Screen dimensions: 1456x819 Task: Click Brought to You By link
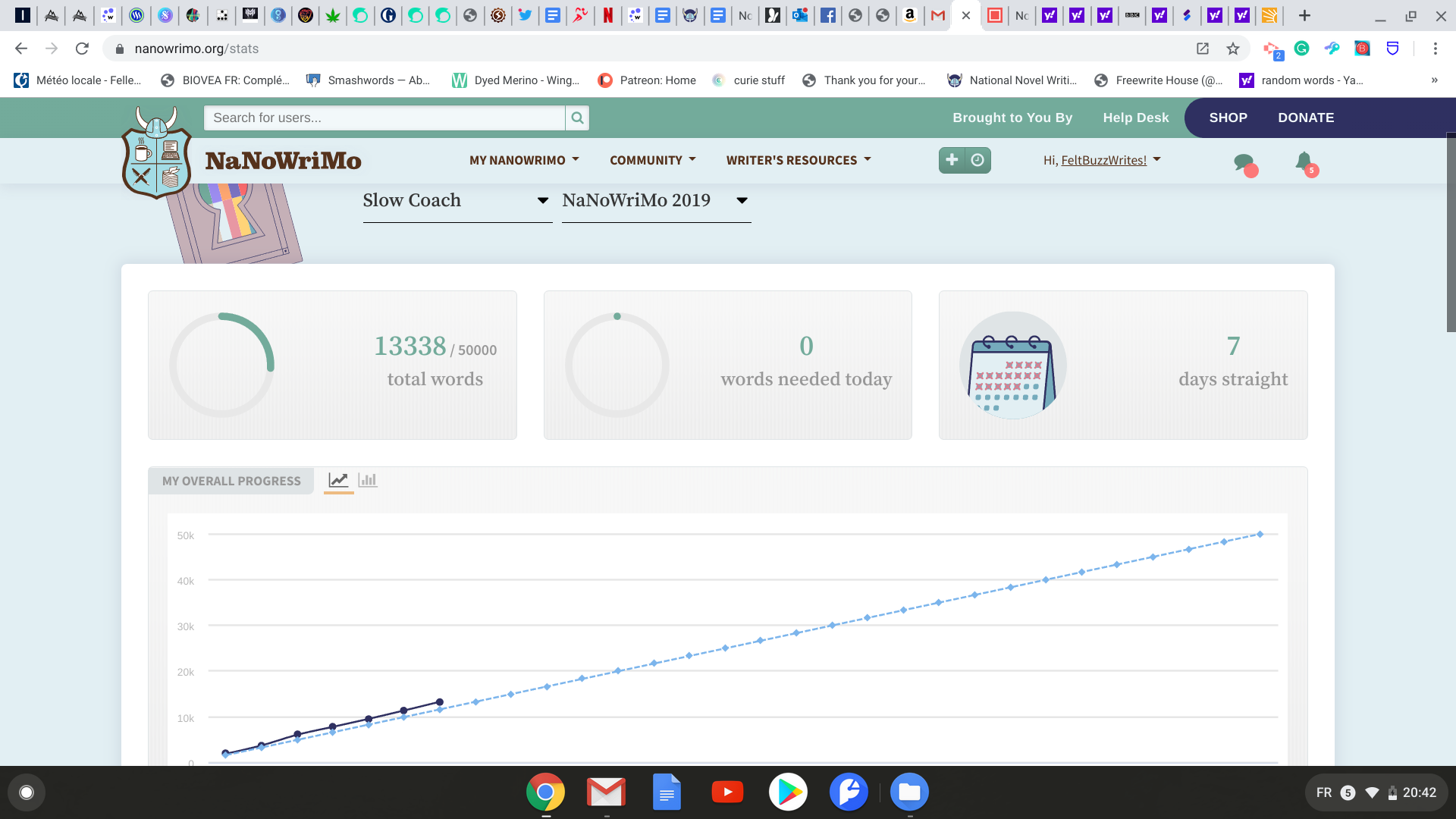coord(1012,118)
